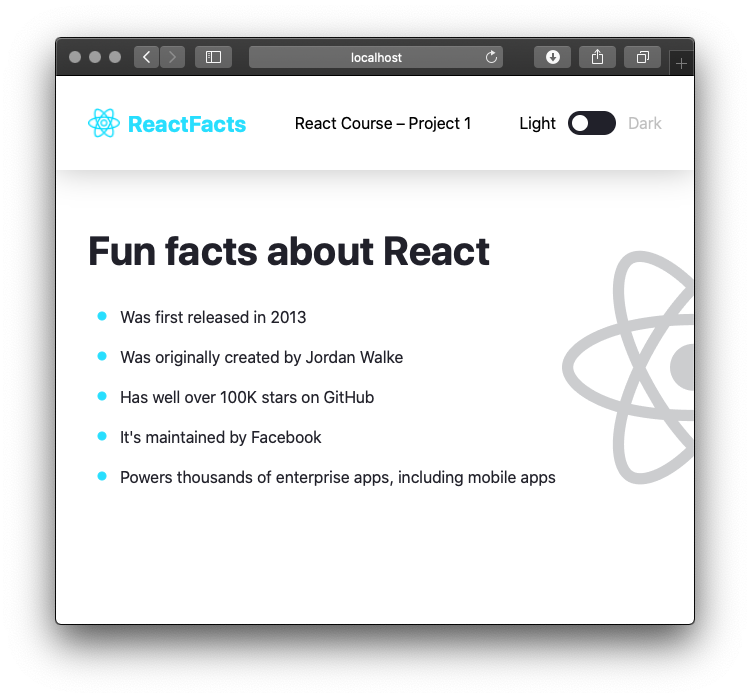
Task: Open a new tab with plus button
Action: pyautogui.click(x=682, y=63)
